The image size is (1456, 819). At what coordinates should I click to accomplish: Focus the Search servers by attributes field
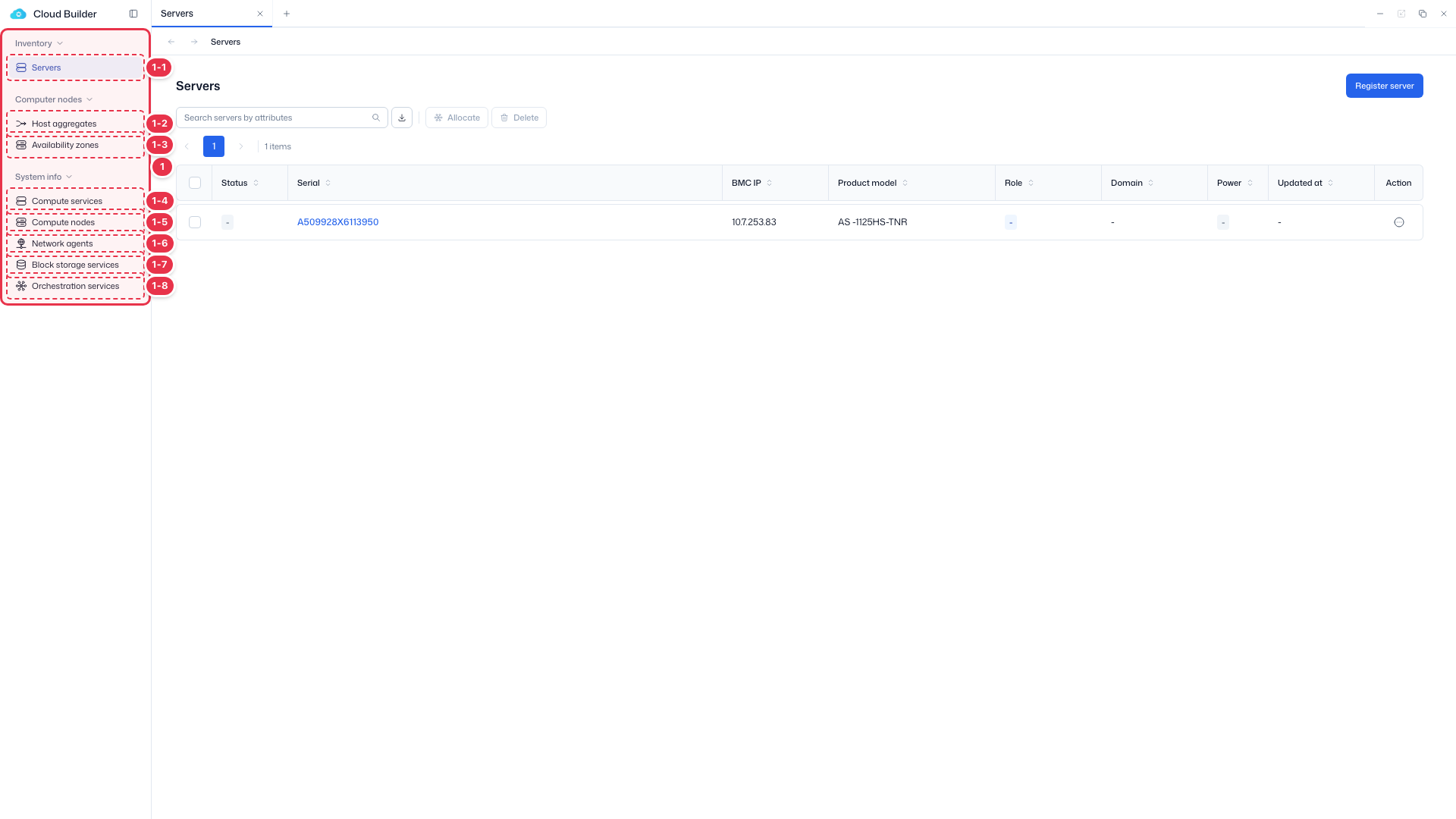click(282, 118)
